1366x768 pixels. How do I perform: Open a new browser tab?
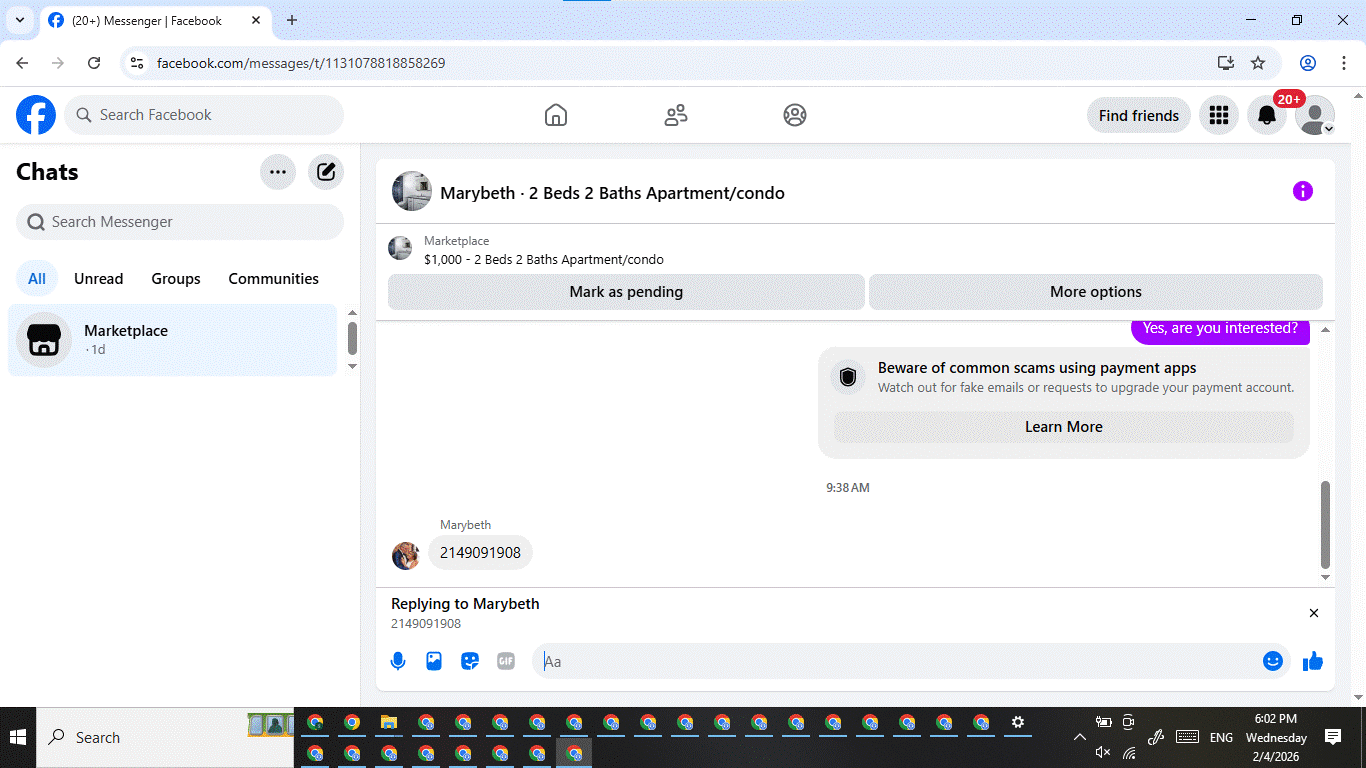(292, 20)
